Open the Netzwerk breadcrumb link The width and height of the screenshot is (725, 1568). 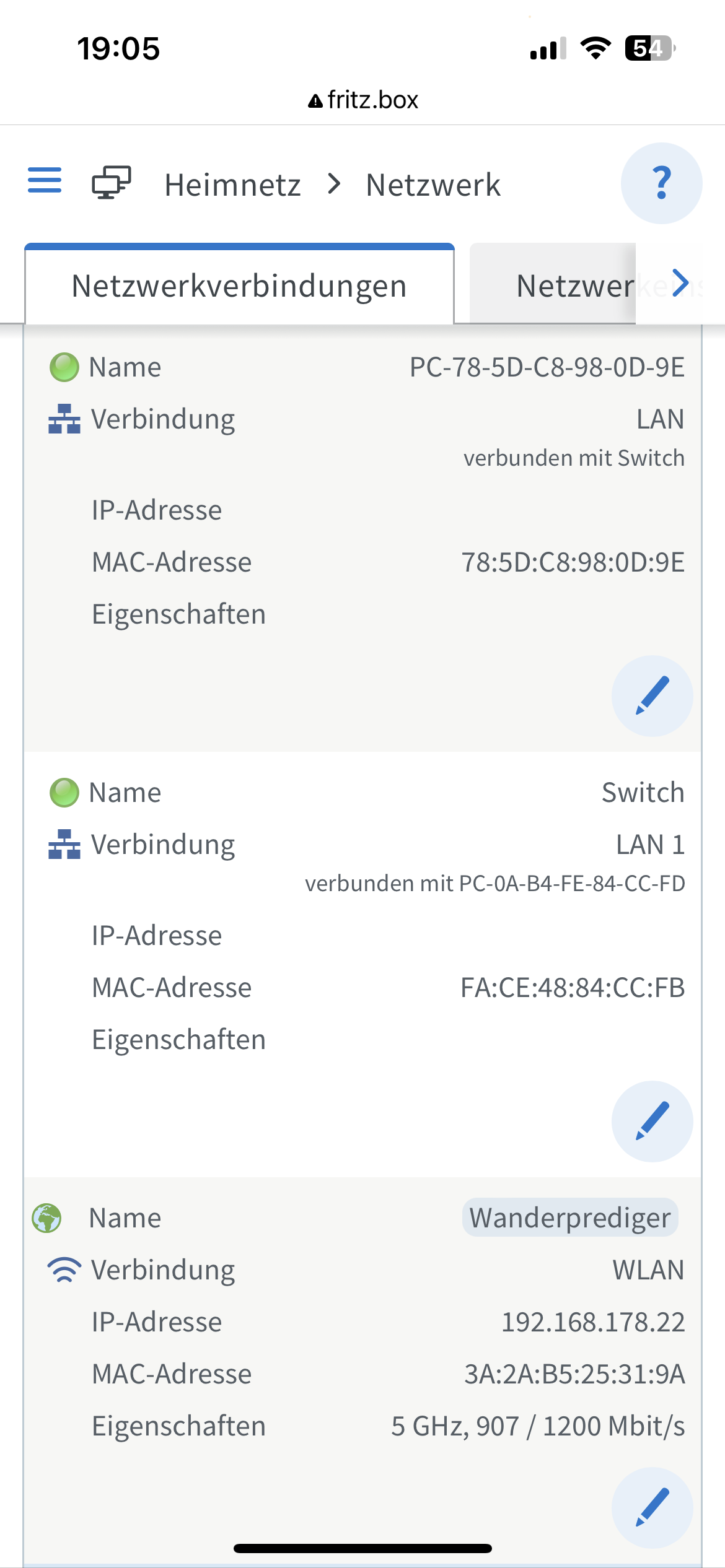tap(433, 185)
